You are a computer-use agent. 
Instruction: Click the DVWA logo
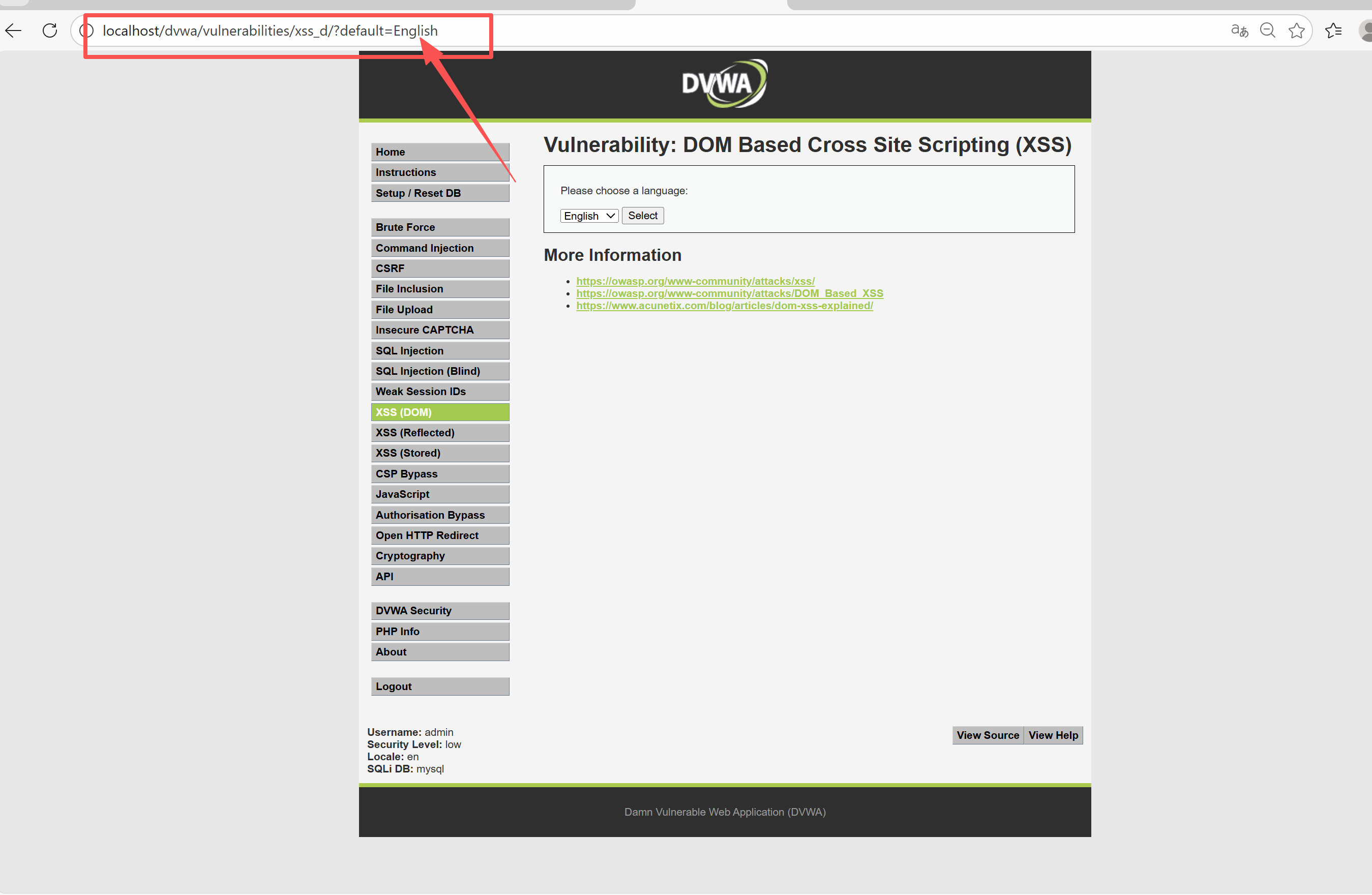725,84
